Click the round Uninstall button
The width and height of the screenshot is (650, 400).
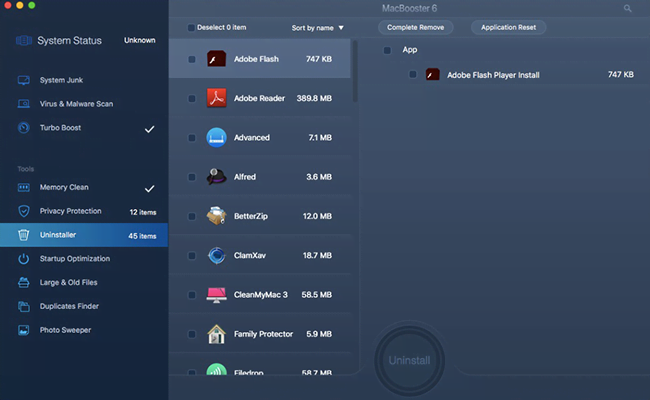(410, 360)
